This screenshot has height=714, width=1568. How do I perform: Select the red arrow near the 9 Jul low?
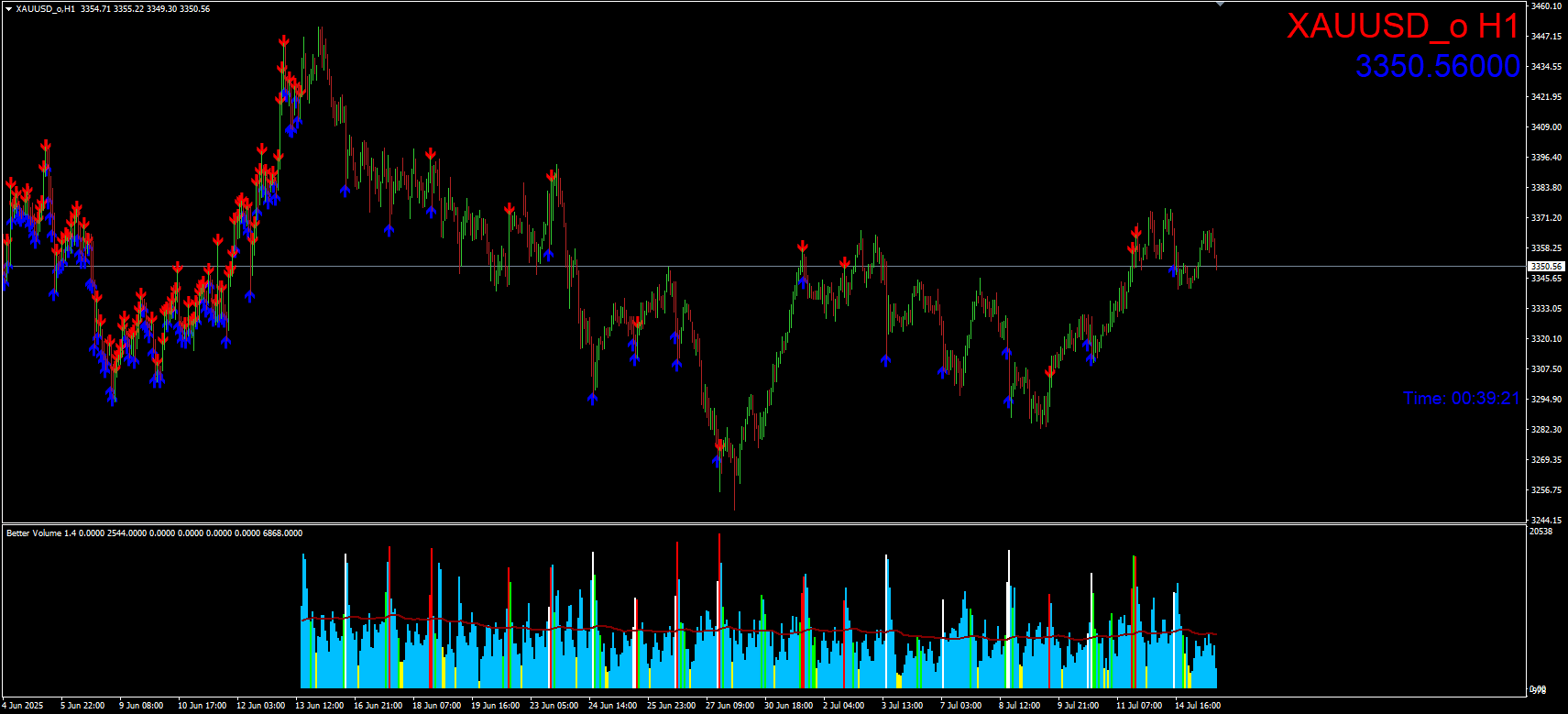click(x=1050, y=372)
